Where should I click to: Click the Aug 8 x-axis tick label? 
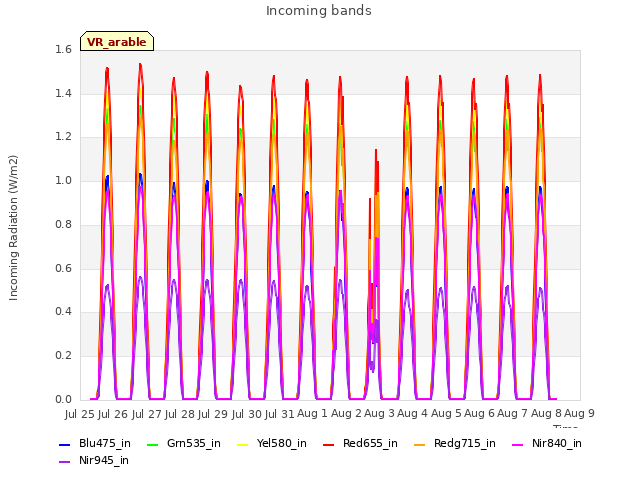coord(546,413)
